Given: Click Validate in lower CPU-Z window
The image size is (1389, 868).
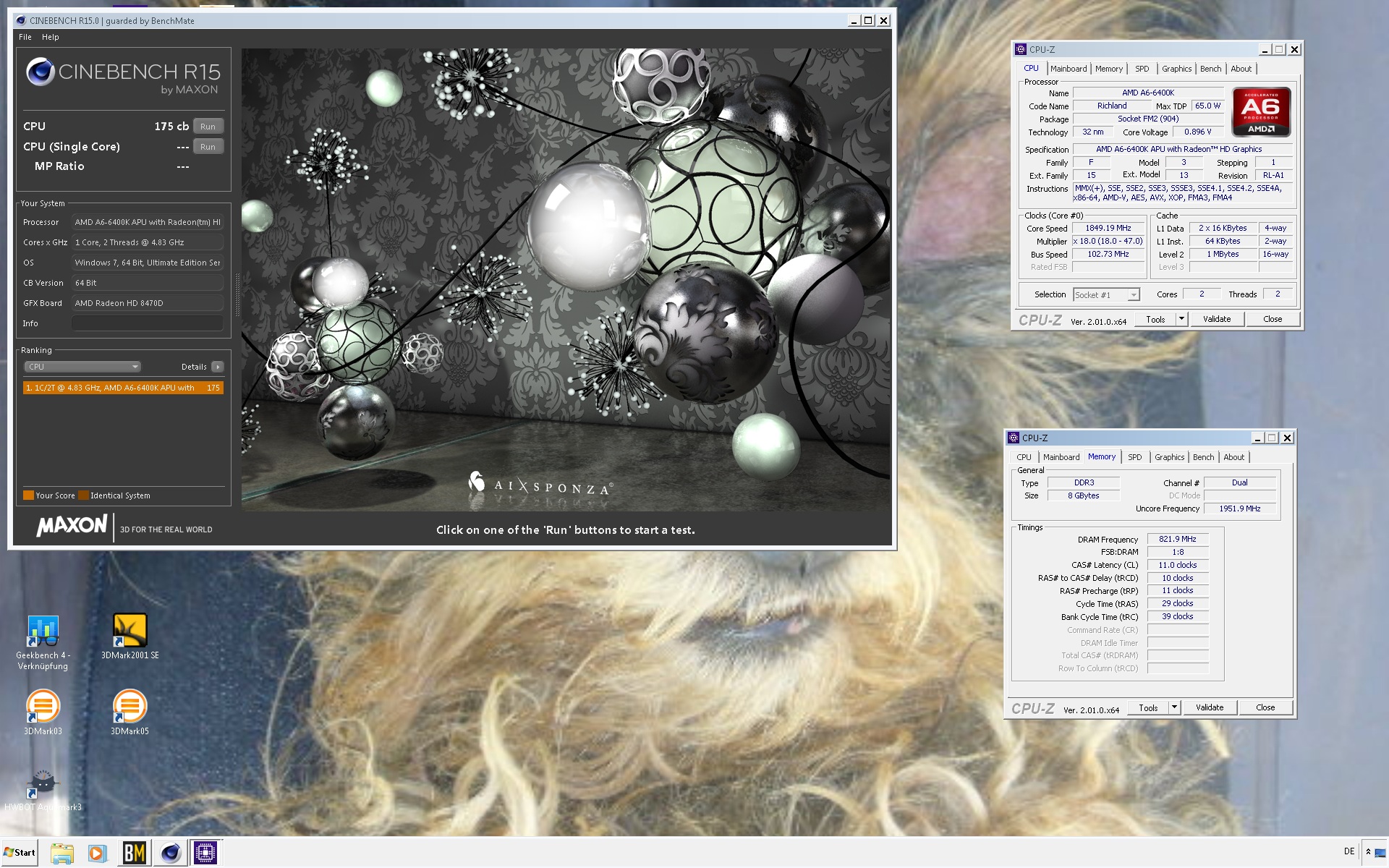Looking at the screenshot, I should click(1210, 707).
